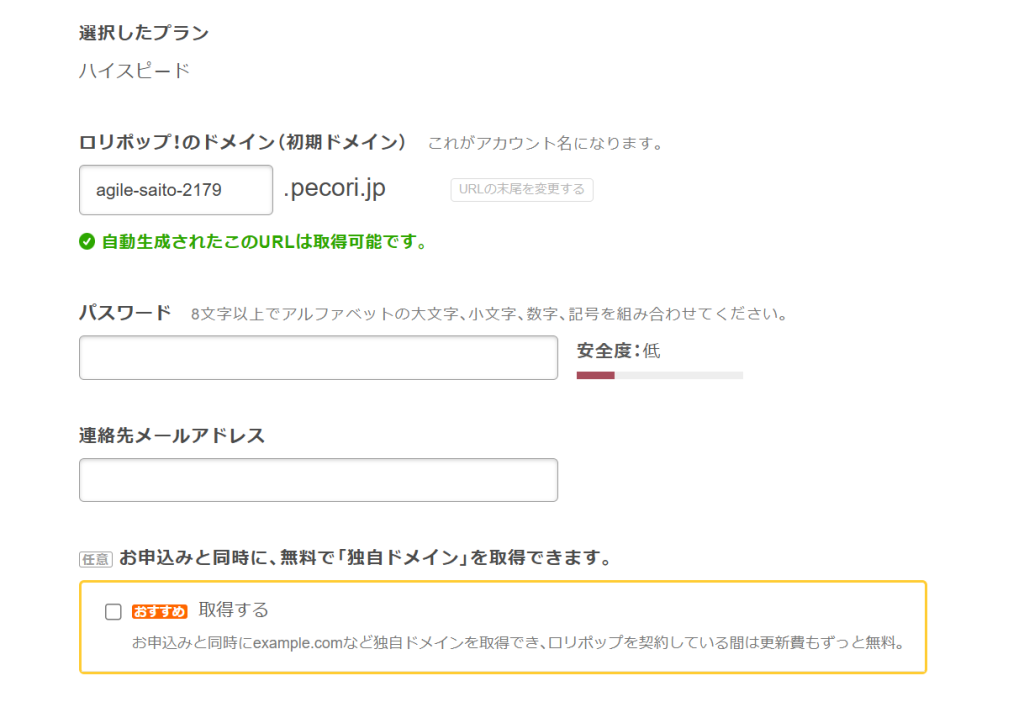Click the 連絡先メールアドレス field label

[x=172, y=436]
